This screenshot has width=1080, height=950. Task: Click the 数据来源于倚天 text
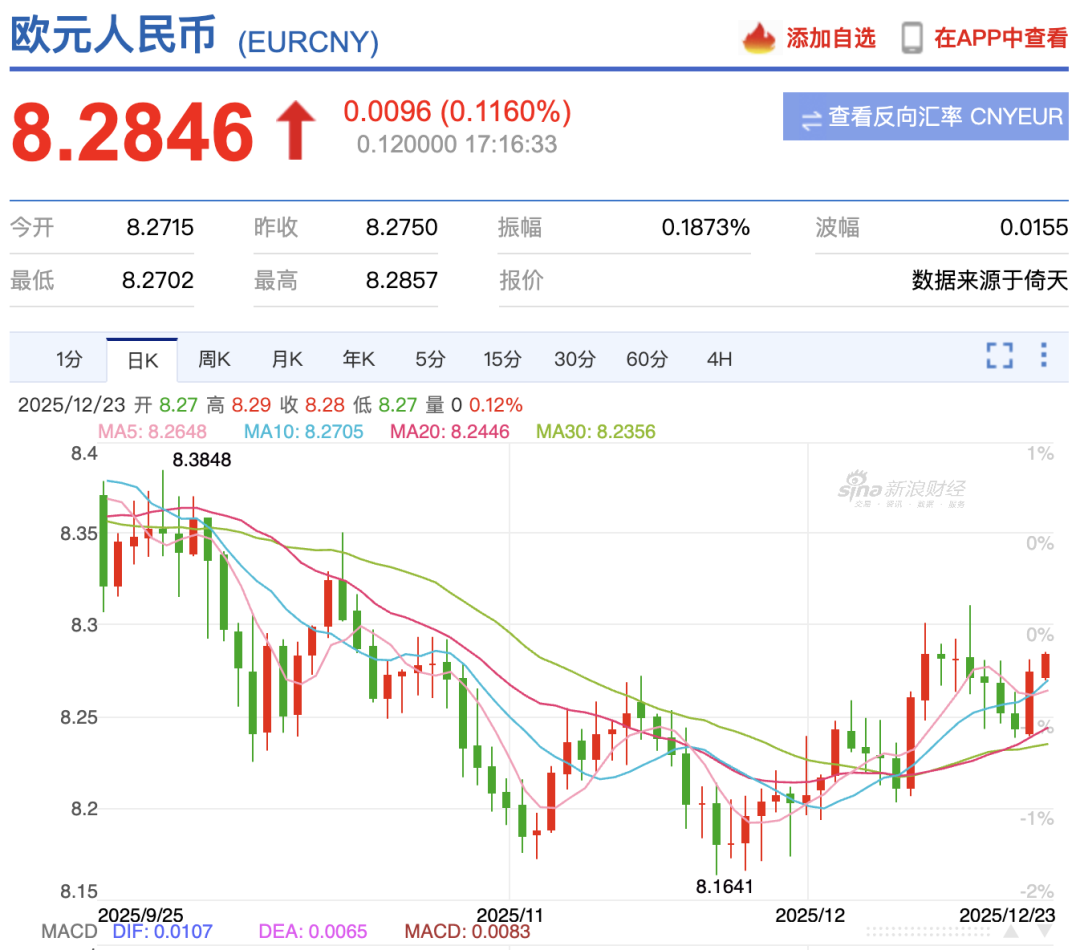tap(990, 280)
